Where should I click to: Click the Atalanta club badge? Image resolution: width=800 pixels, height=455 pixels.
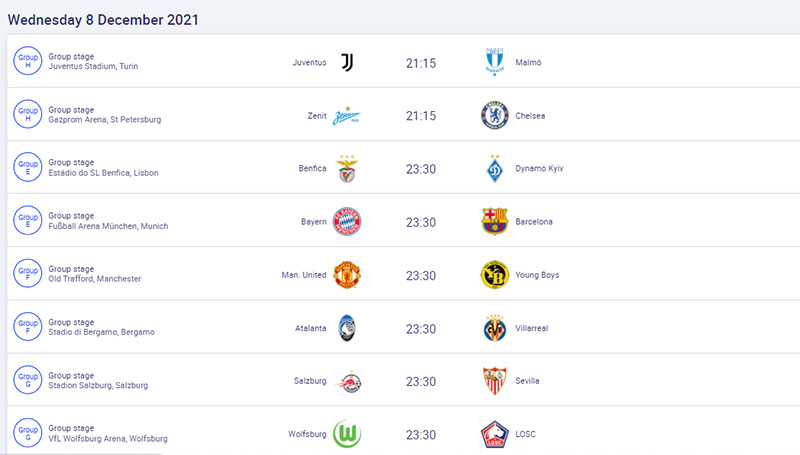click(x=347, y=328)
